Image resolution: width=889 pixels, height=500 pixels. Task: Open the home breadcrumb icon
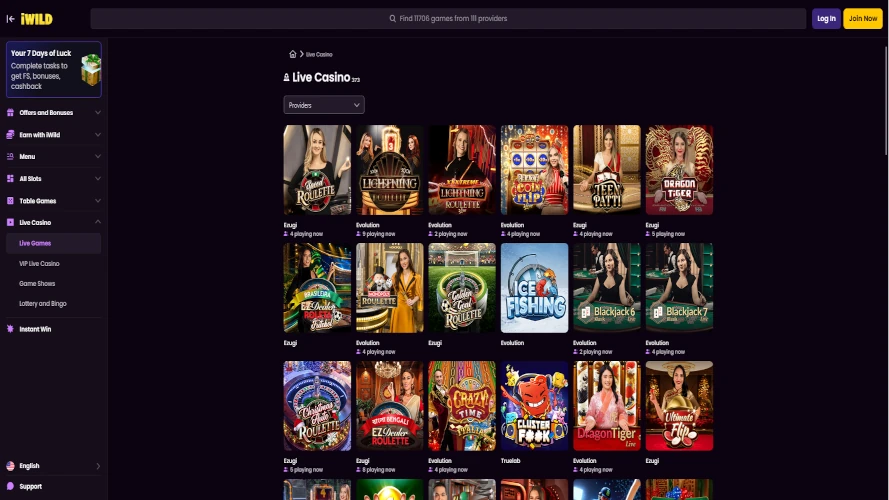[x=293, y=54]
